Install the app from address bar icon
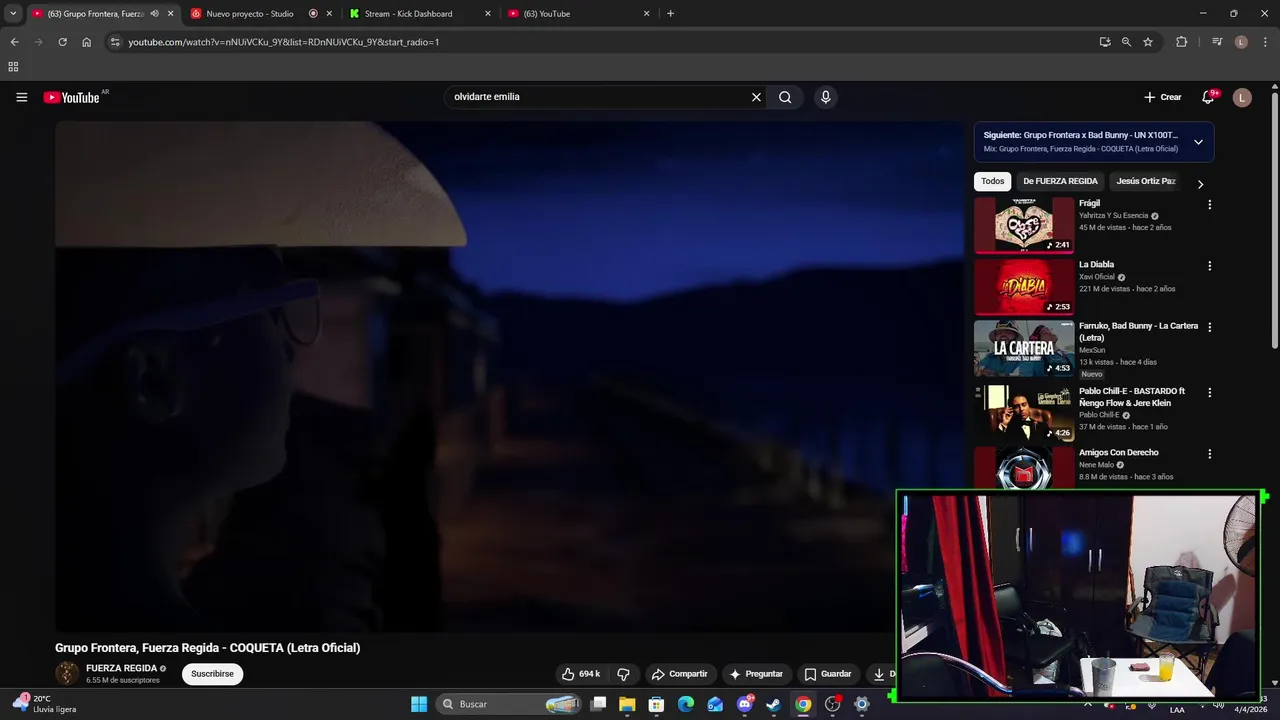This screenshot has height=720, width=1280. [1104, 42]
